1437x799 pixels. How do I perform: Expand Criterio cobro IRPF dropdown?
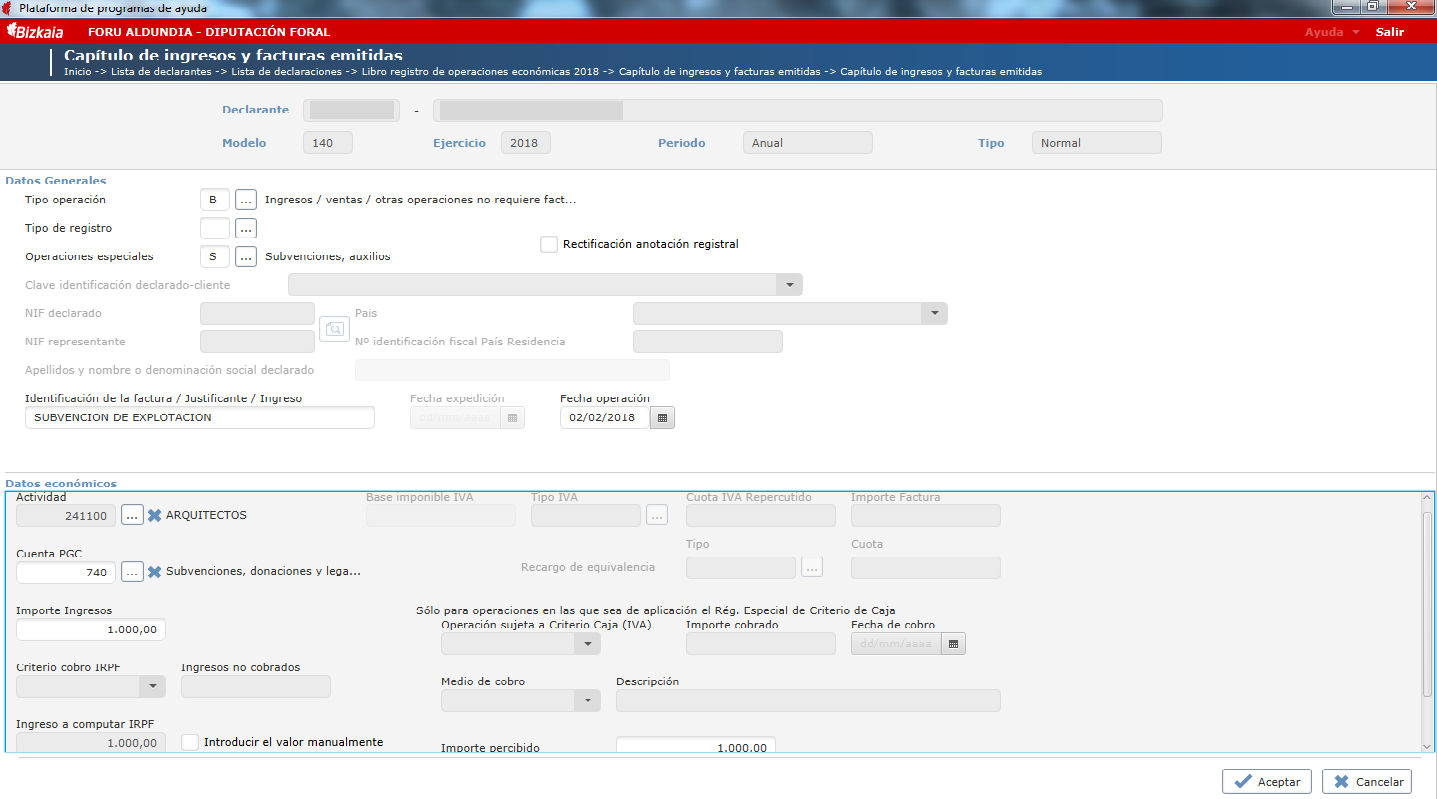pos(152,686)
